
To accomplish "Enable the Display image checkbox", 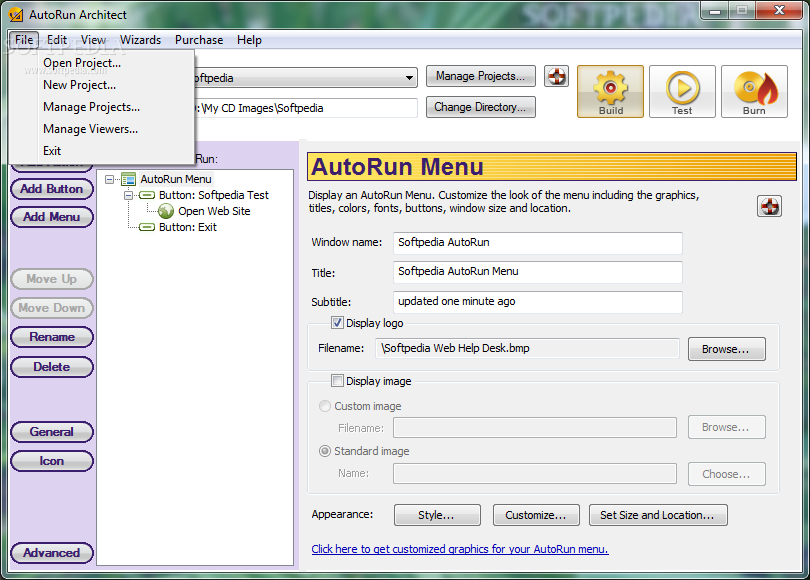I will 337,381.
